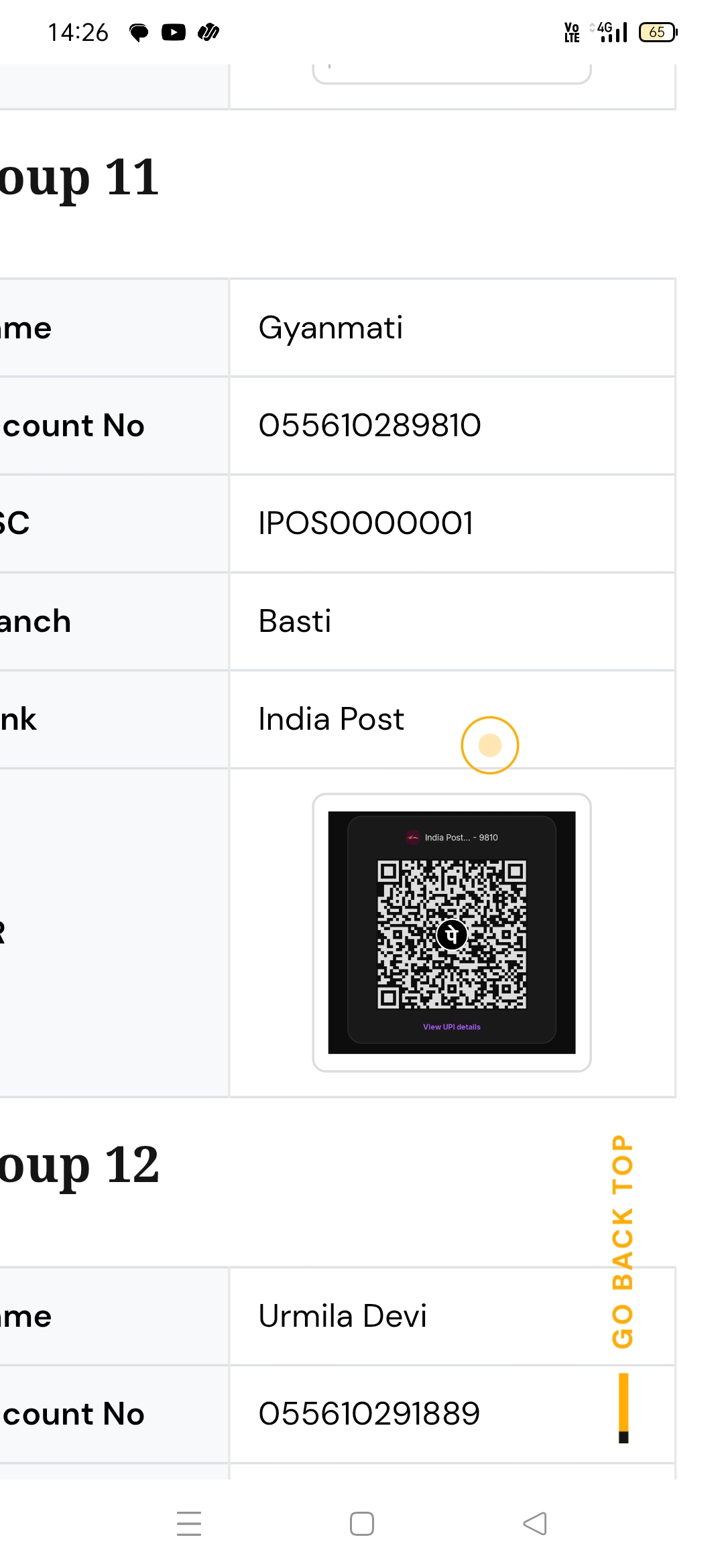Tap the name Urmila Devi
724x1568 pixels.
[343, 1316]
